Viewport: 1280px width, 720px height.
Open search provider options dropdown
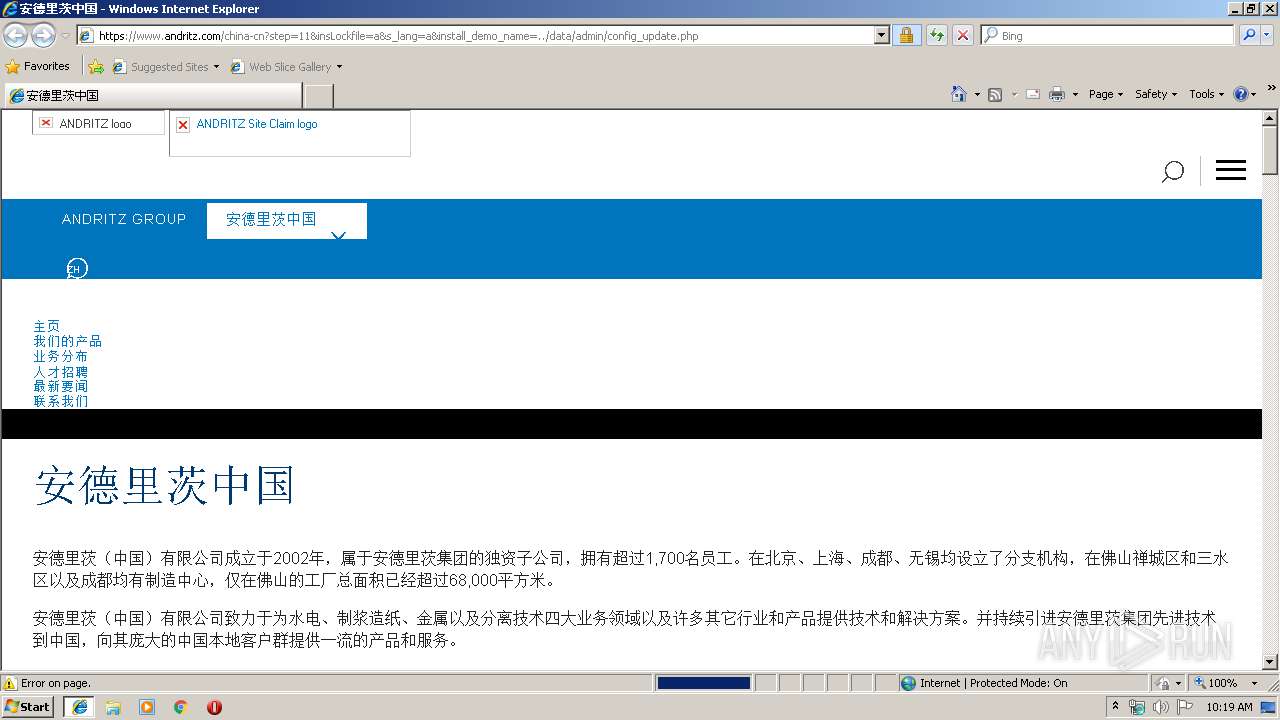click(x=1268, y=35)
